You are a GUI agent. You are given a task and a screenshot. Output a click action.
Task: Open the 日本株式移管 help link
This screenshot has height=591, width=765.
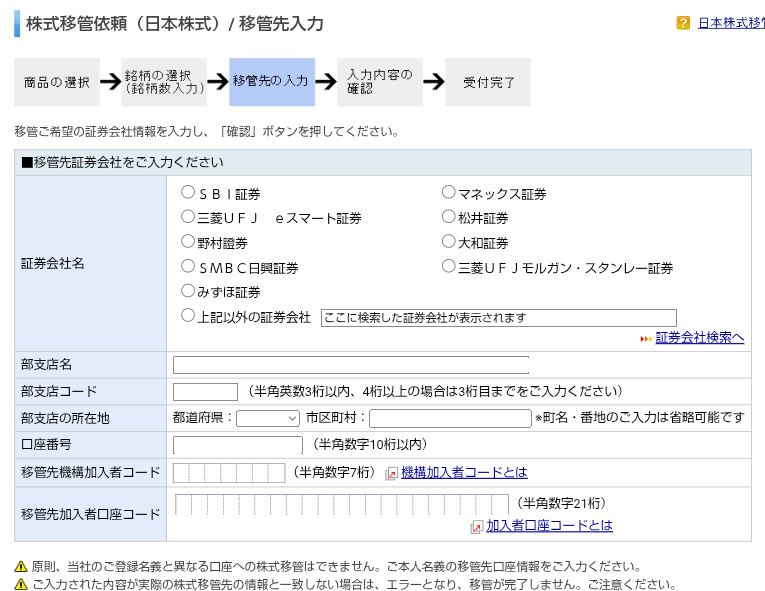click(x=730, y=23)
